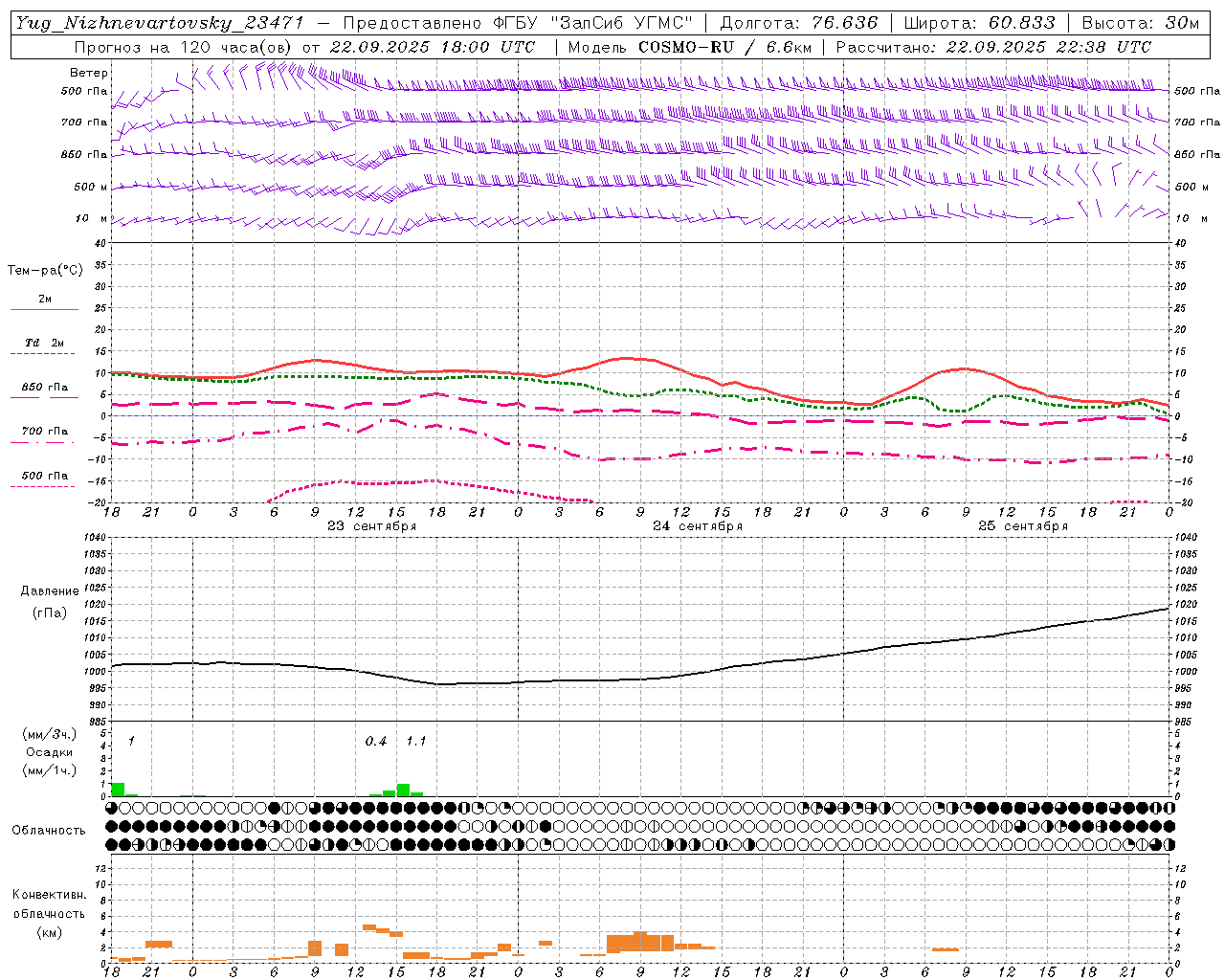Select the latitude value Широта: 60.833
1225x980 pixels.
pos(979,23)
